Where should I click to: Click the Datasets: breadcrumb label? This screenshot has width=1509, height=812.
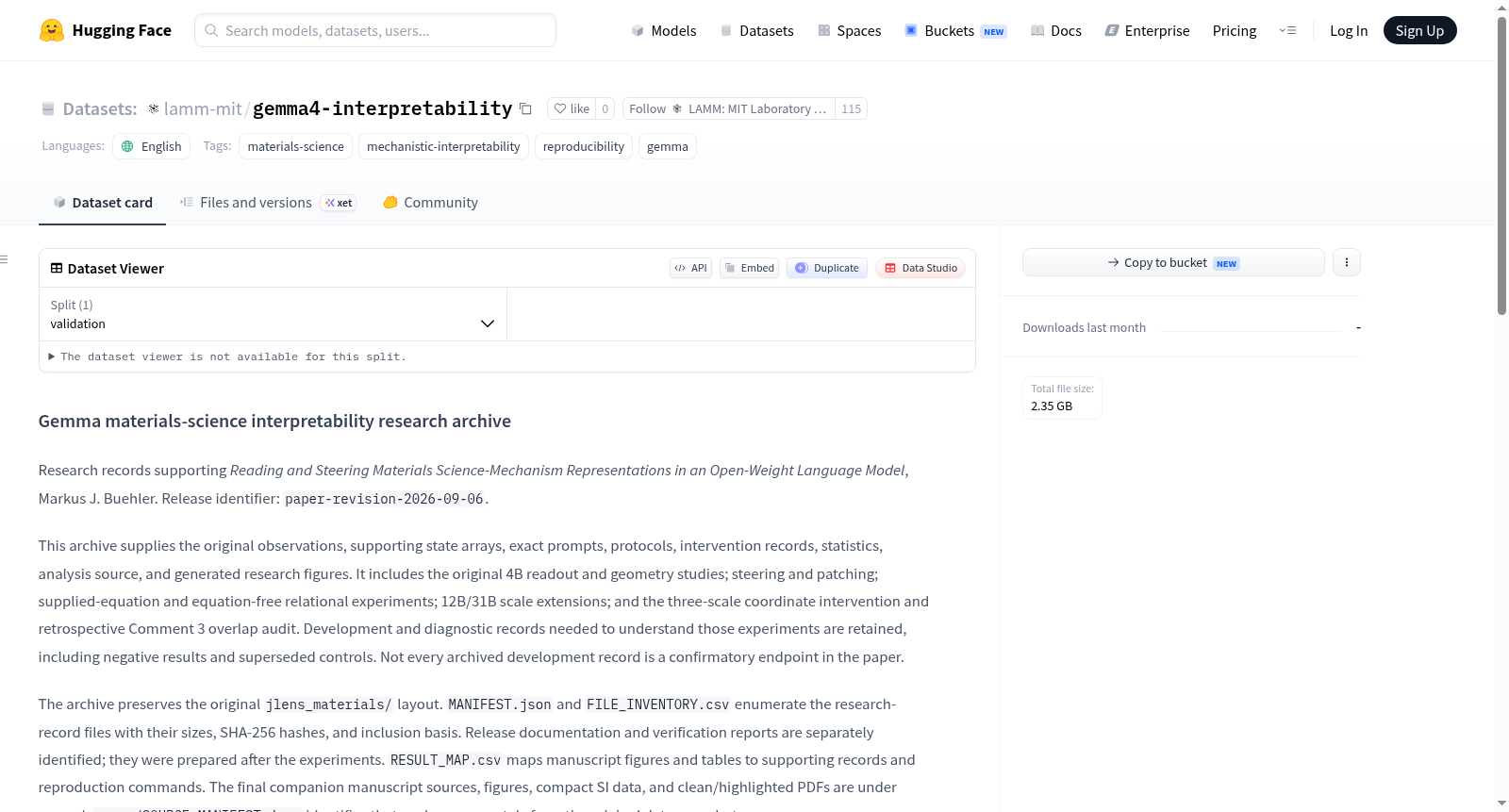pyautogui.click(x=100, y=108)
